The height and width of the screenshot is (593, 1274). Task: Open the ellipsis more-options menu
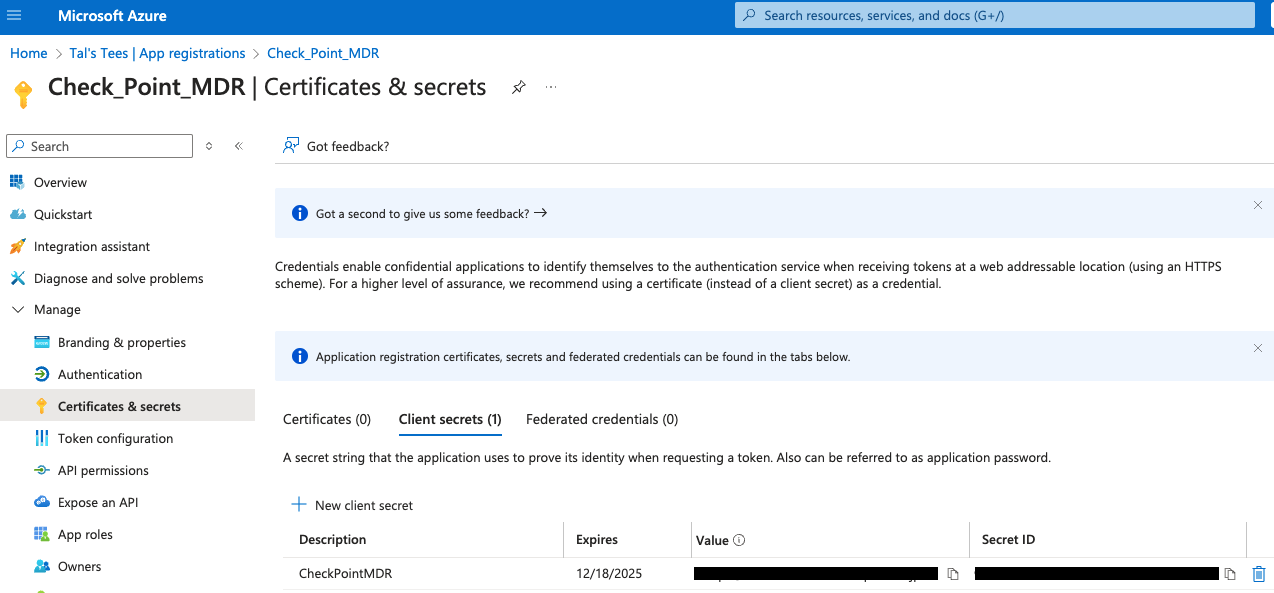[550, 87]
